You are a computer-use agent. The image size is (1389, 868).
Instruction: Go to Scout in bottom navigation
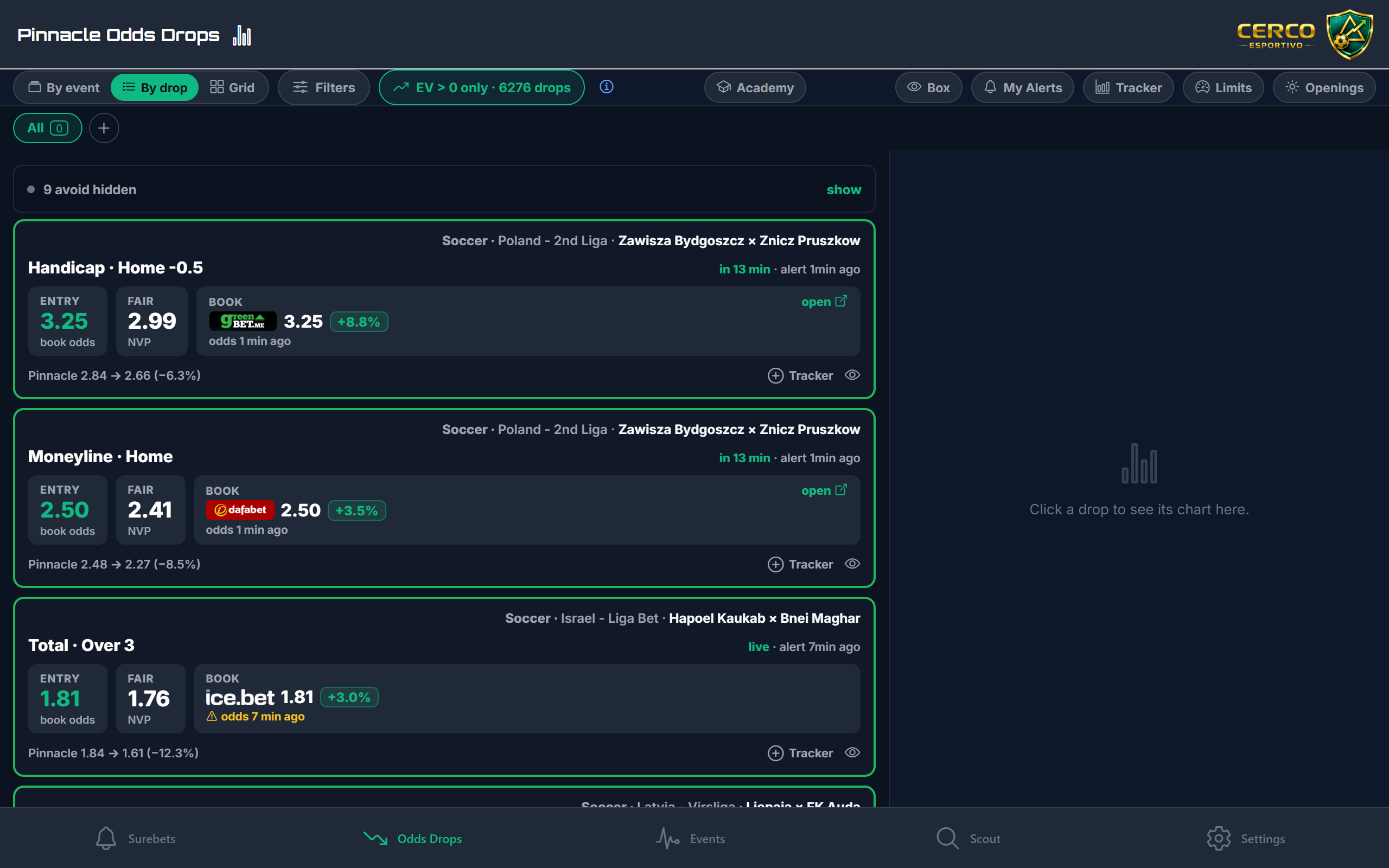pos(969,838)
